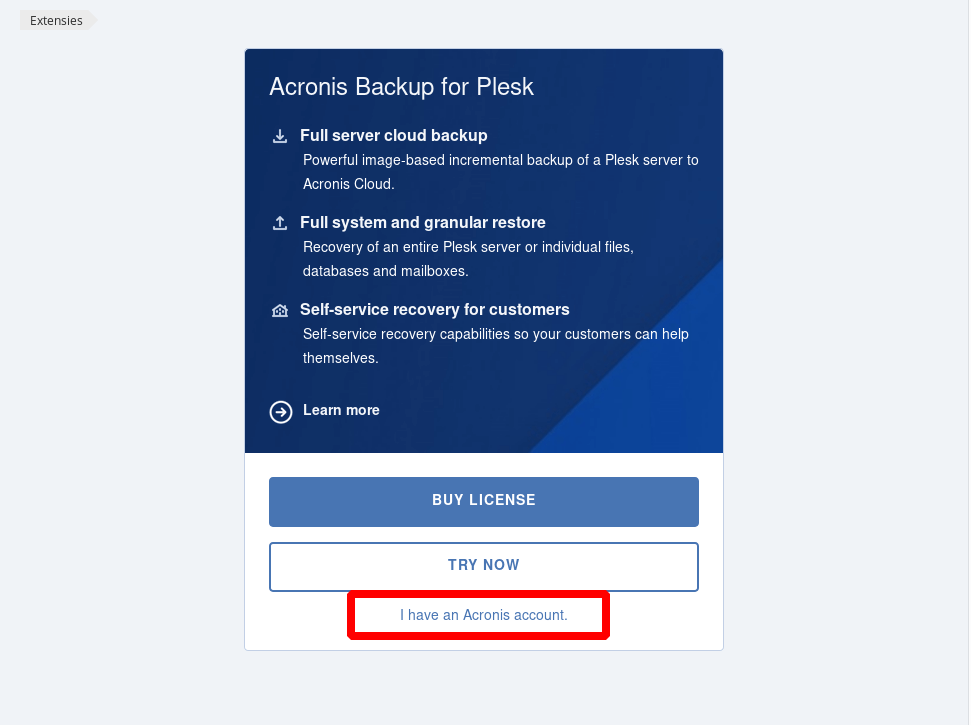Select the Full system and granular restore heading
The height and width of the screenshot is (725, 971).
(422, 222)
